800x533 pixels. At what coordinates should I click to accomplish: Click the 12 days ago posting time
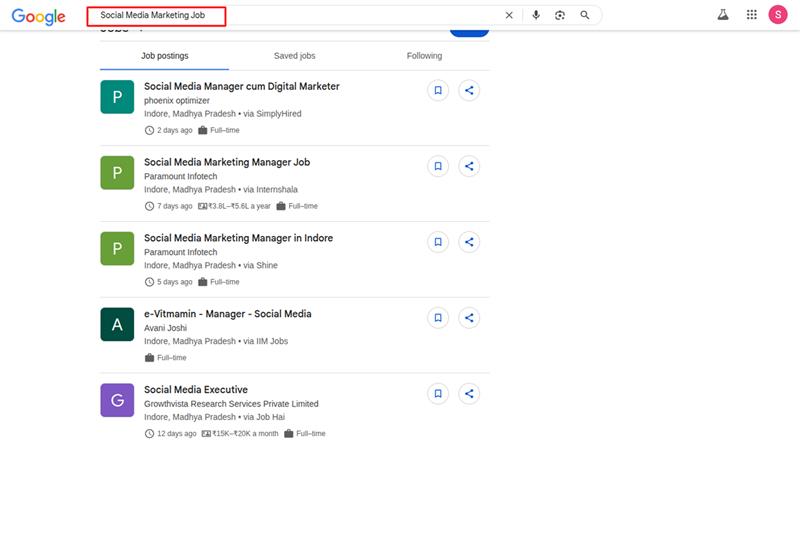170,434
